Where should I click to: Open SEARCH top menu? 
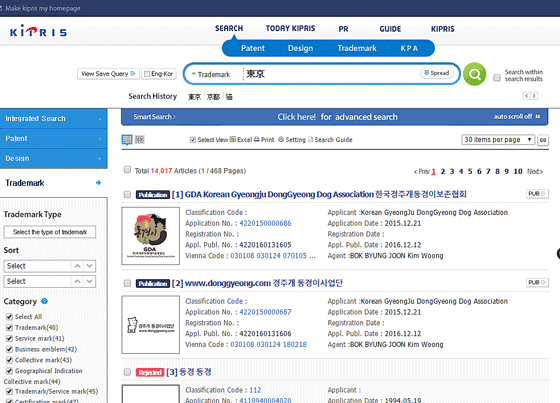point(229,28)
